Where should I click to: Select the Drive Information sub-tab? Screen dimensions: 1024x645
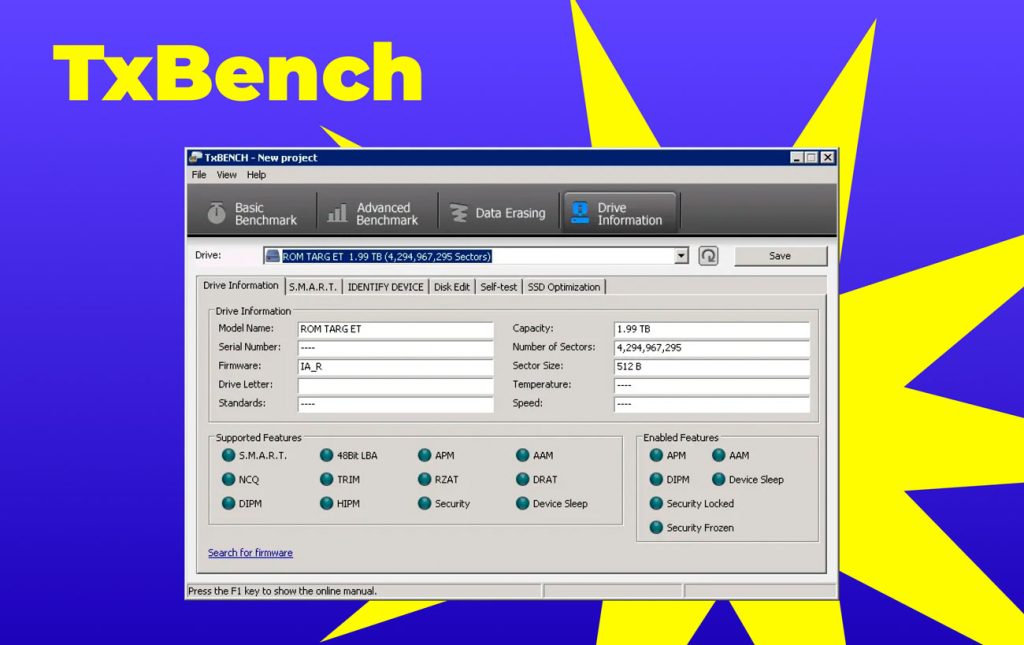240,285
